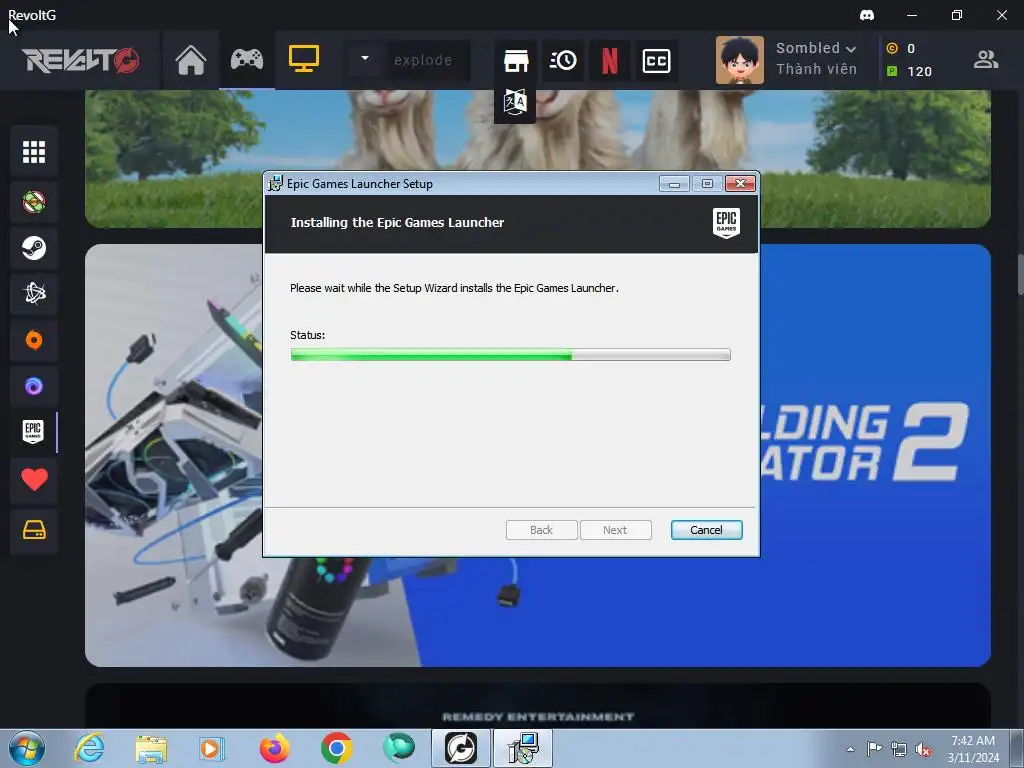This screenshot has width=1024, height=768.
Task: Click the installation progress bar
Action: (510, 355)
